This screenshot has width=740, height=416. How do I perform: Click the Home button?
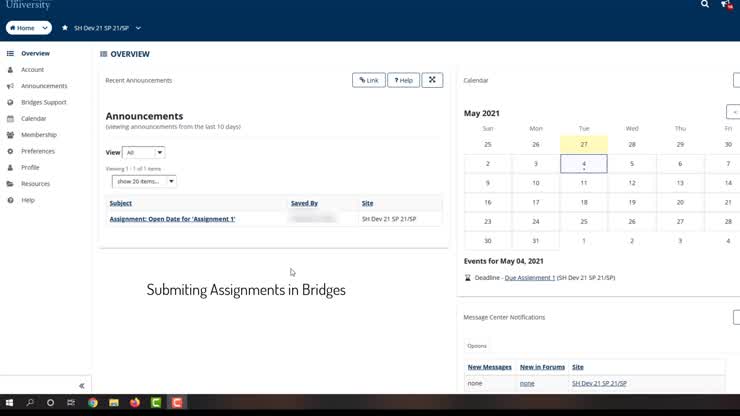(23, 28)
